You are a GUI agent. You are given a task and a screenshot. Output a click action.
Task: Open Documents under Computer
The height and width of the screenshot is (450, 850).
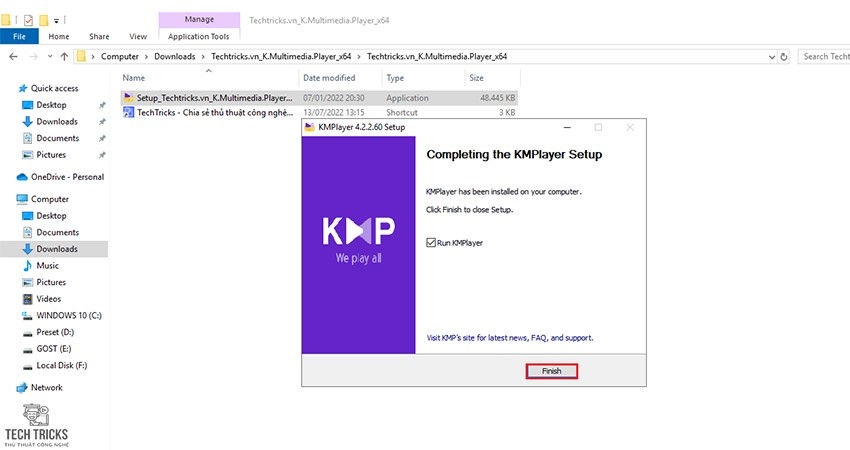click(57, 233)
